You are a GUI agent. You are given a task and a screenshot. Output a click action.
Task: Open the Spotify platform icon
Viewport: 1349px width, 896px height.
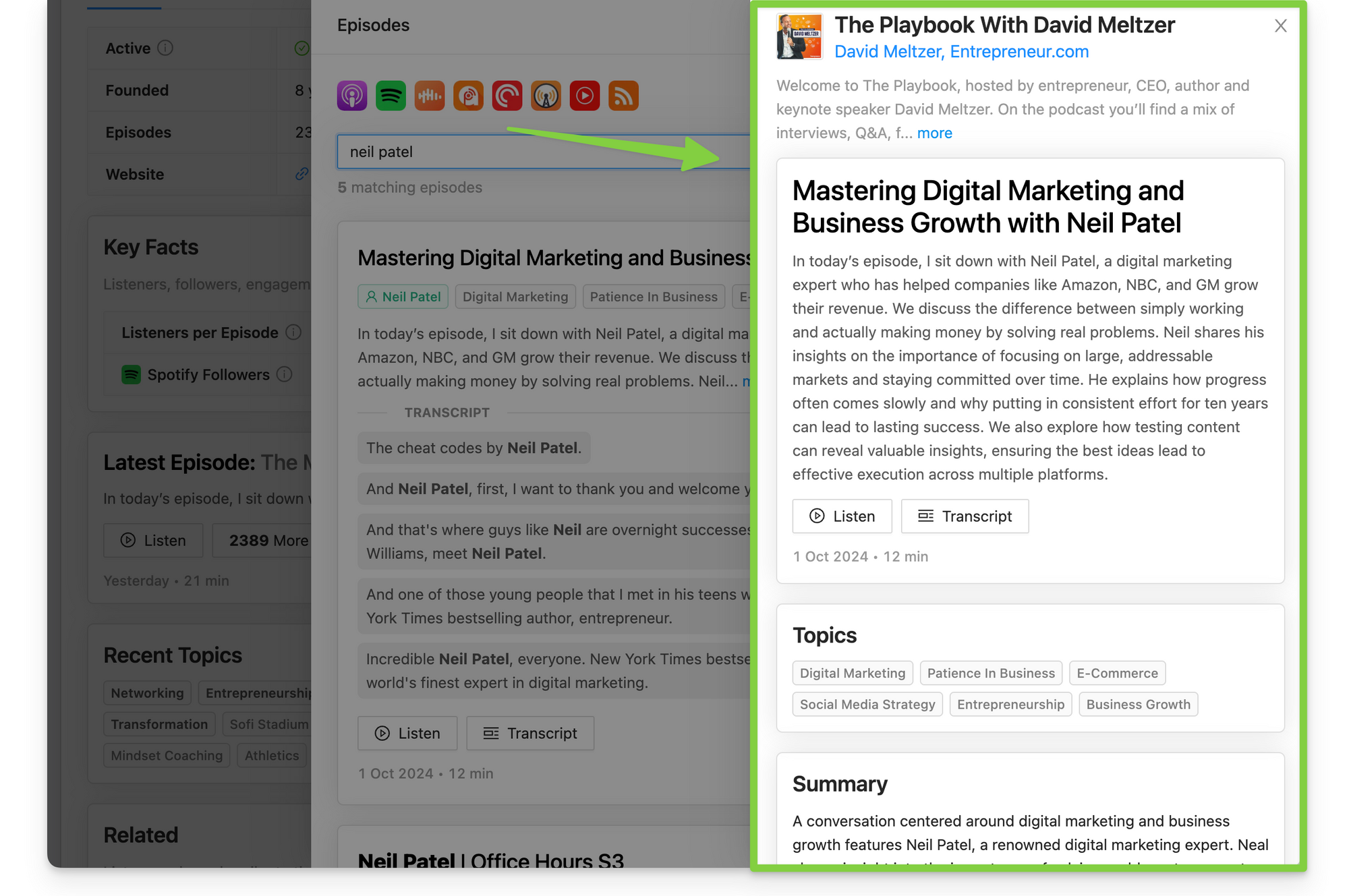pyautogui.click(x=391, y=96)
